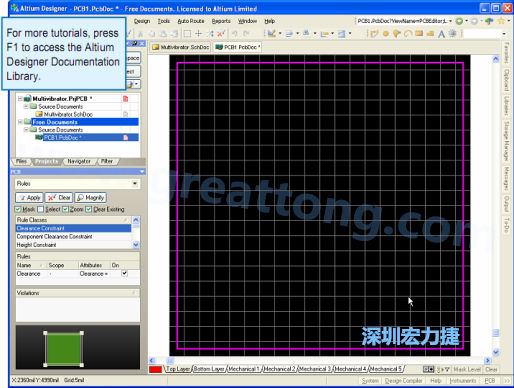
Task: Click the Move Selection crosshair icon
Action: (x=198, y=33)
